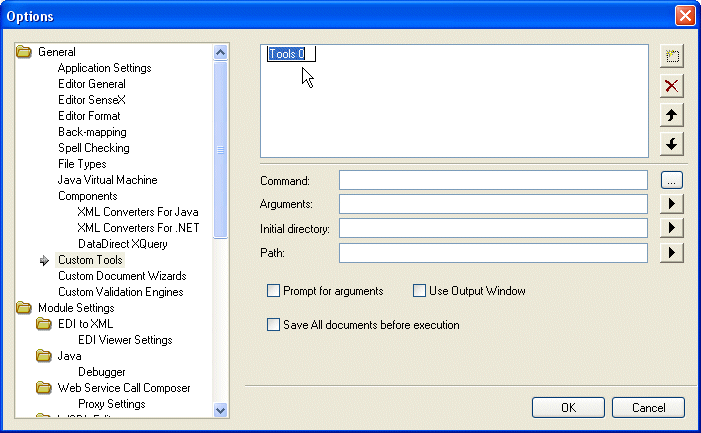The width and height of the screenshot is (701, 433).
Task: Click the Module Settings folder icon
Action: tap(24, 308)
